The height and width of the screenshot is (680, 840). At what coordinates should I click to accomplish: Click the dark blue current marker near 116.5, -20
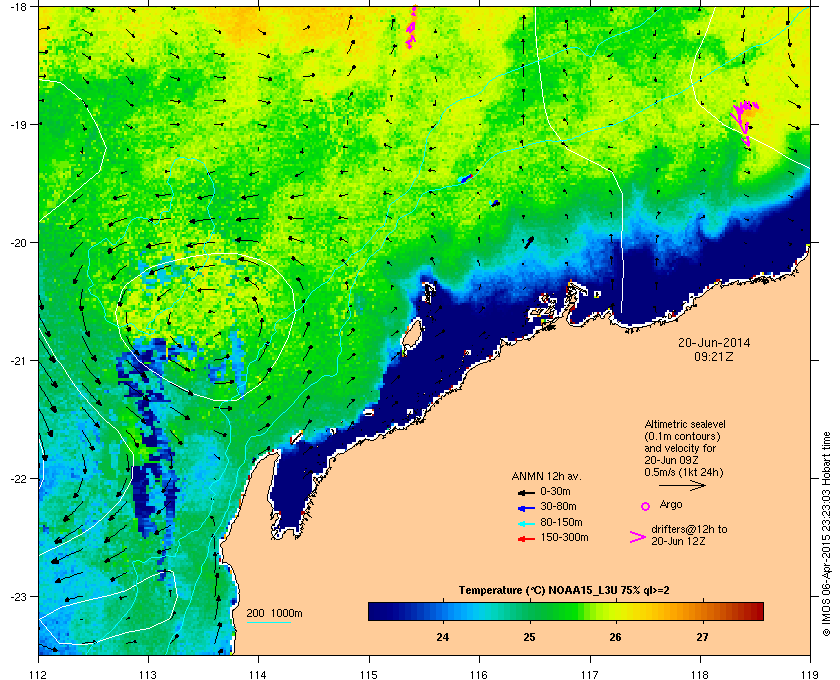[x=529, y=242]
